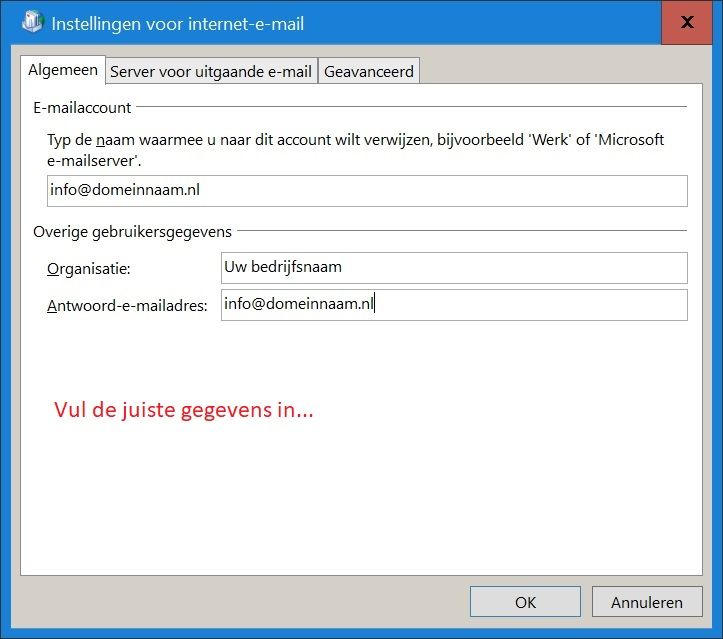The image size is (723, 639).
Task: Click the Organisatie label
Action: coord(89,269)
